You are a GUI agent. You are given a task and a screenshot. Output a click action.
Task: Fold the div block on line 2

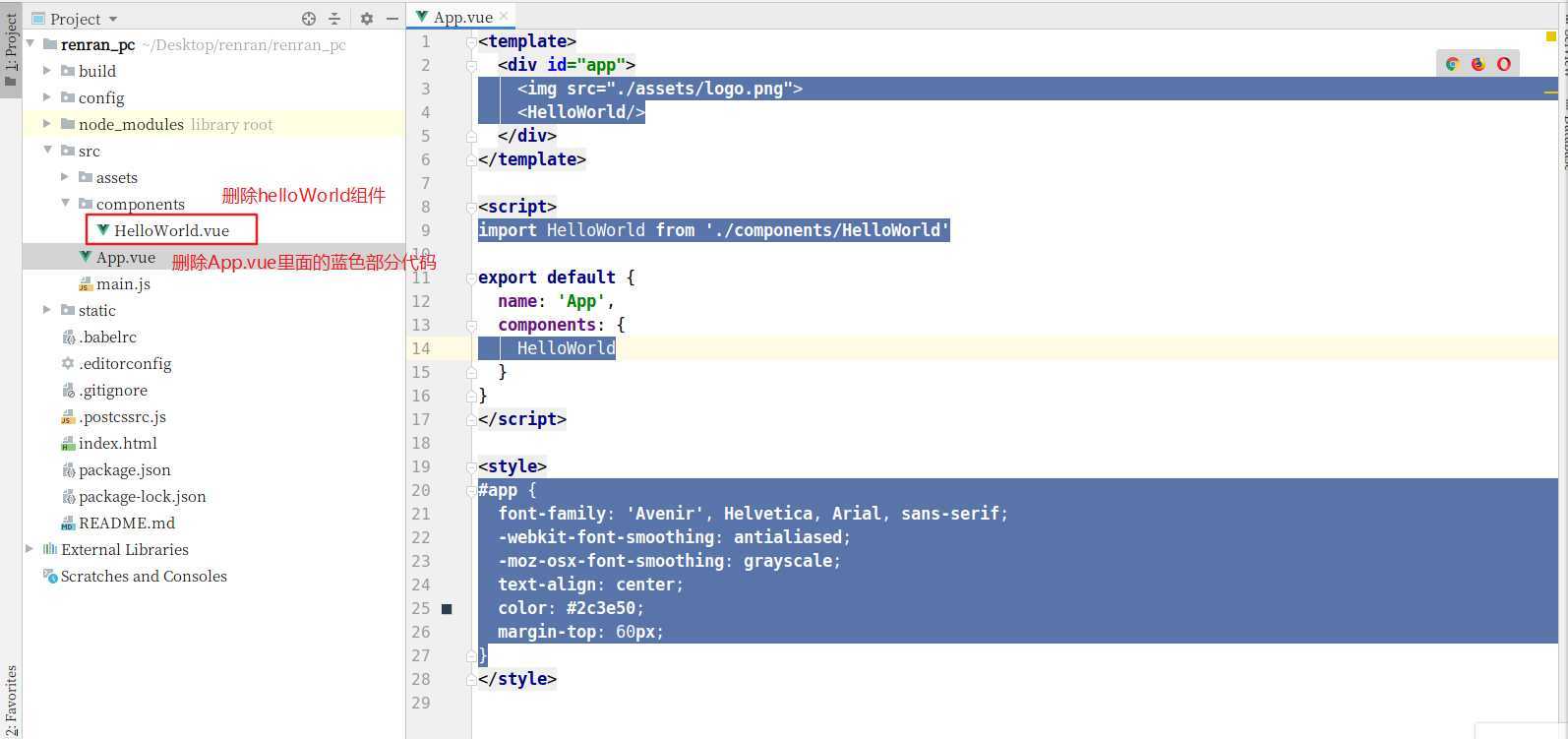pyautogui.click(x=472, y=66)
